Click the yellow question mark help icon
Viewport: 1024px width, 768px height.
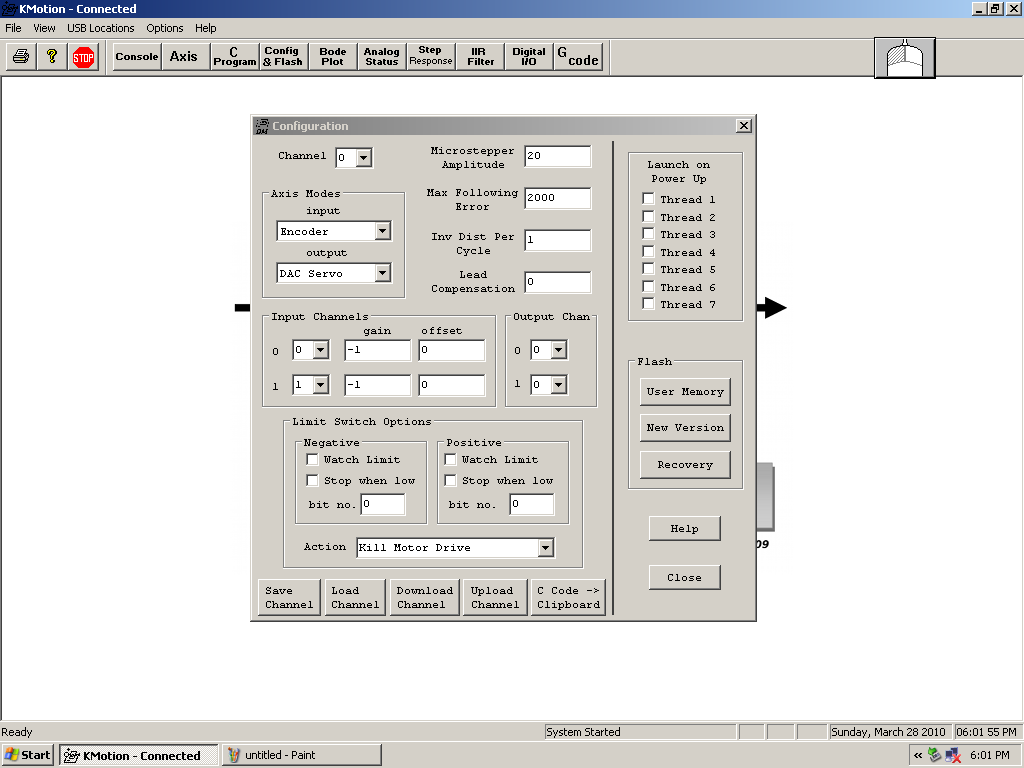[x=52, y=57]
